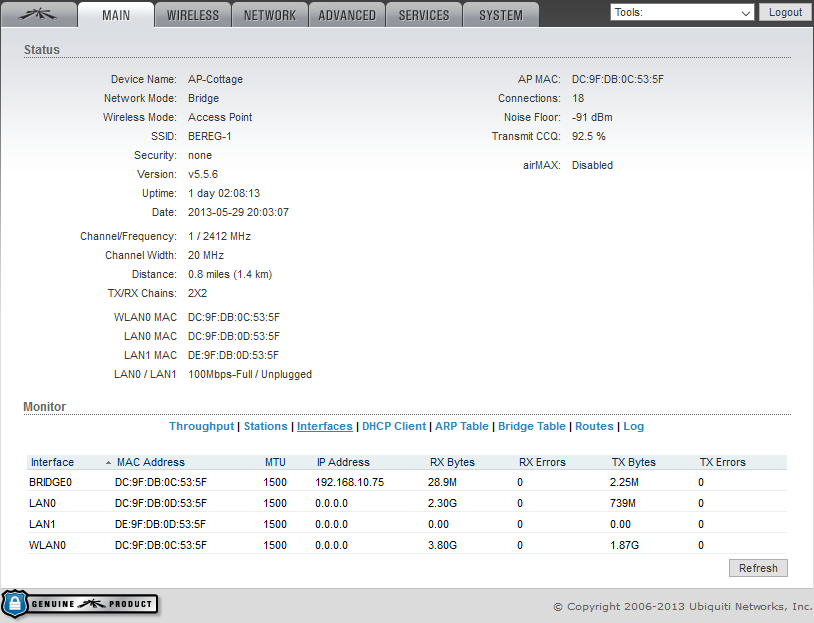Click the Genuine Product badge

(80, 604)
